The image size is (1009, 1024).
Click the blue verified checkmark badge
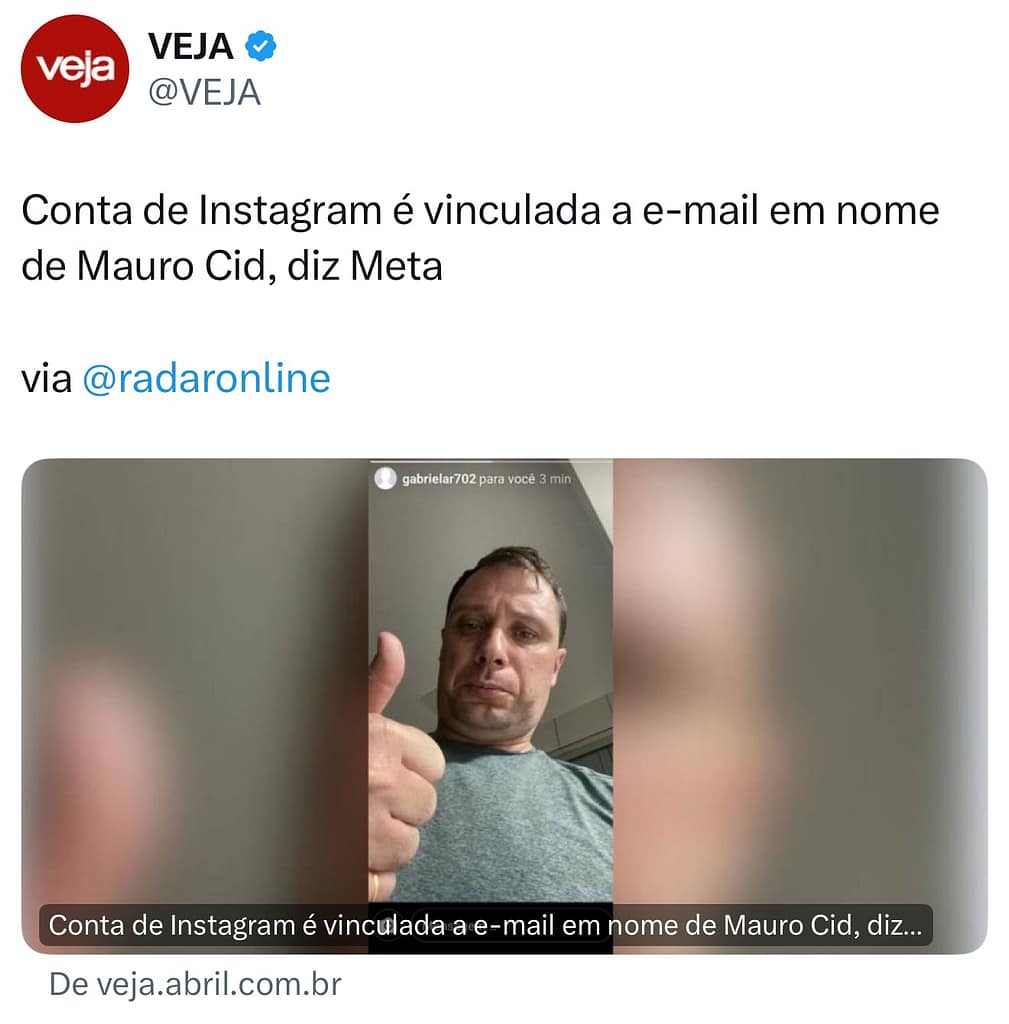tap(261, 46)
